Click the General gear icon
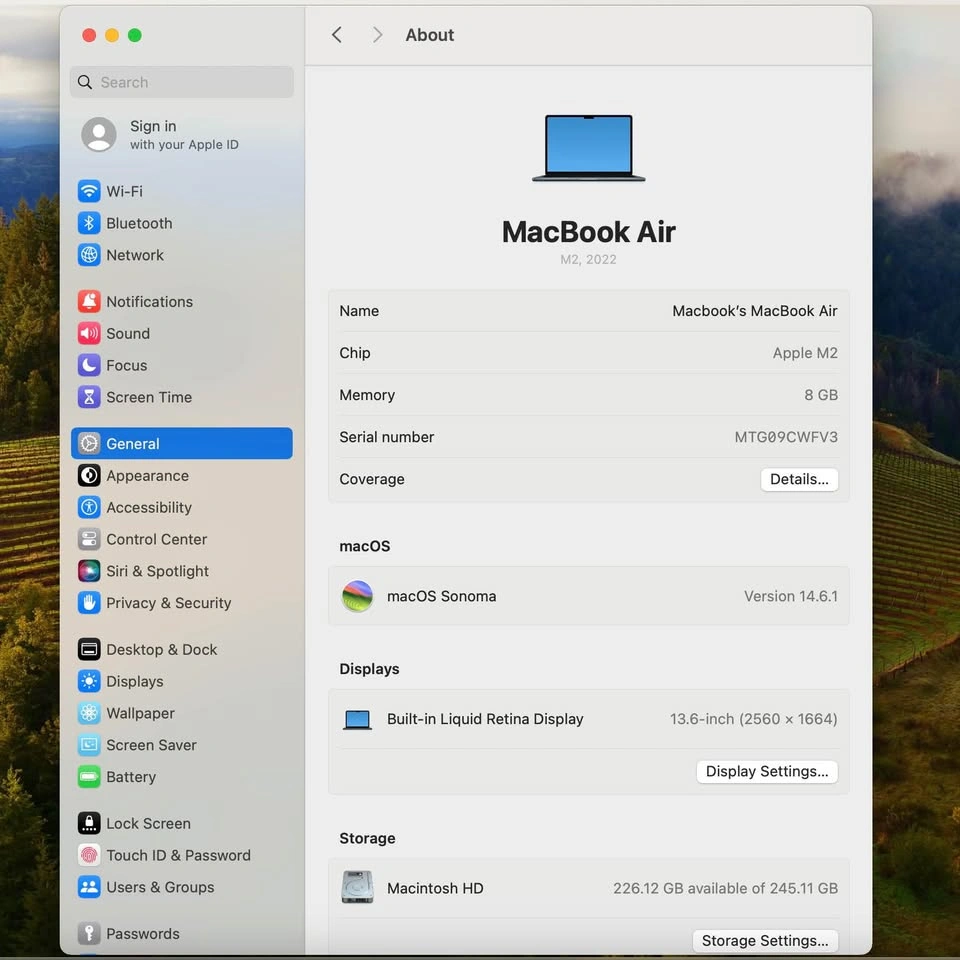This screenshot has width=960, height=960. [x=89, y=443]
